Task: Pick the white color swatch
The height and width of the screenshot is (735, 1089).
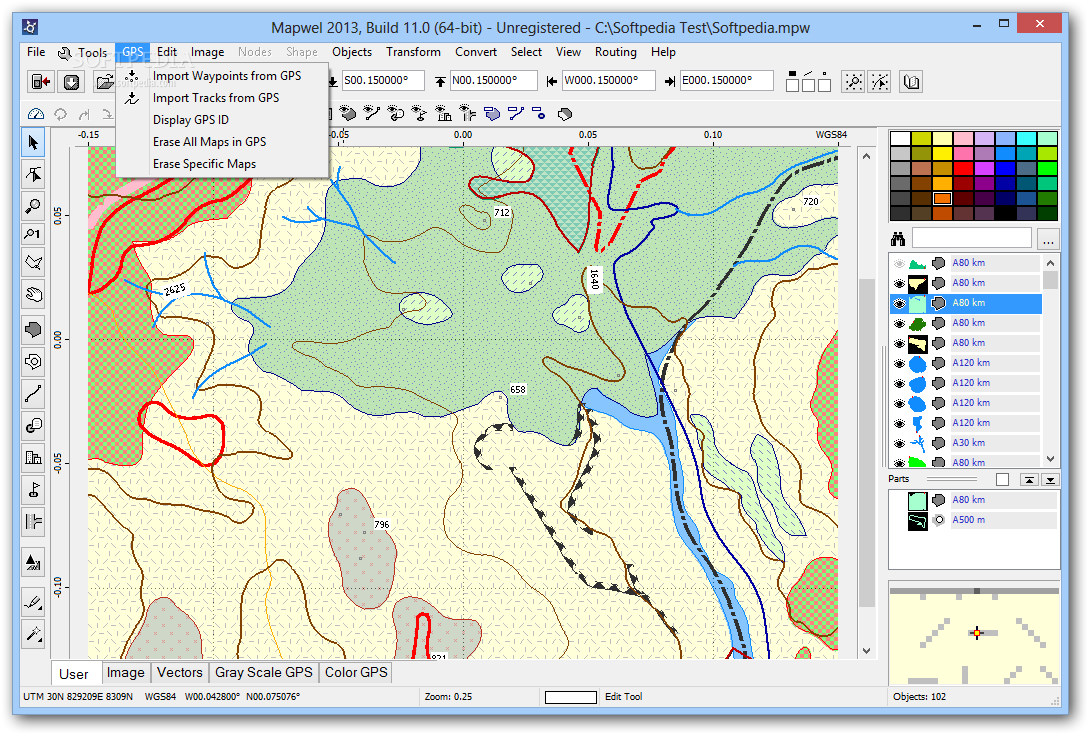Action: click(900, 138)
